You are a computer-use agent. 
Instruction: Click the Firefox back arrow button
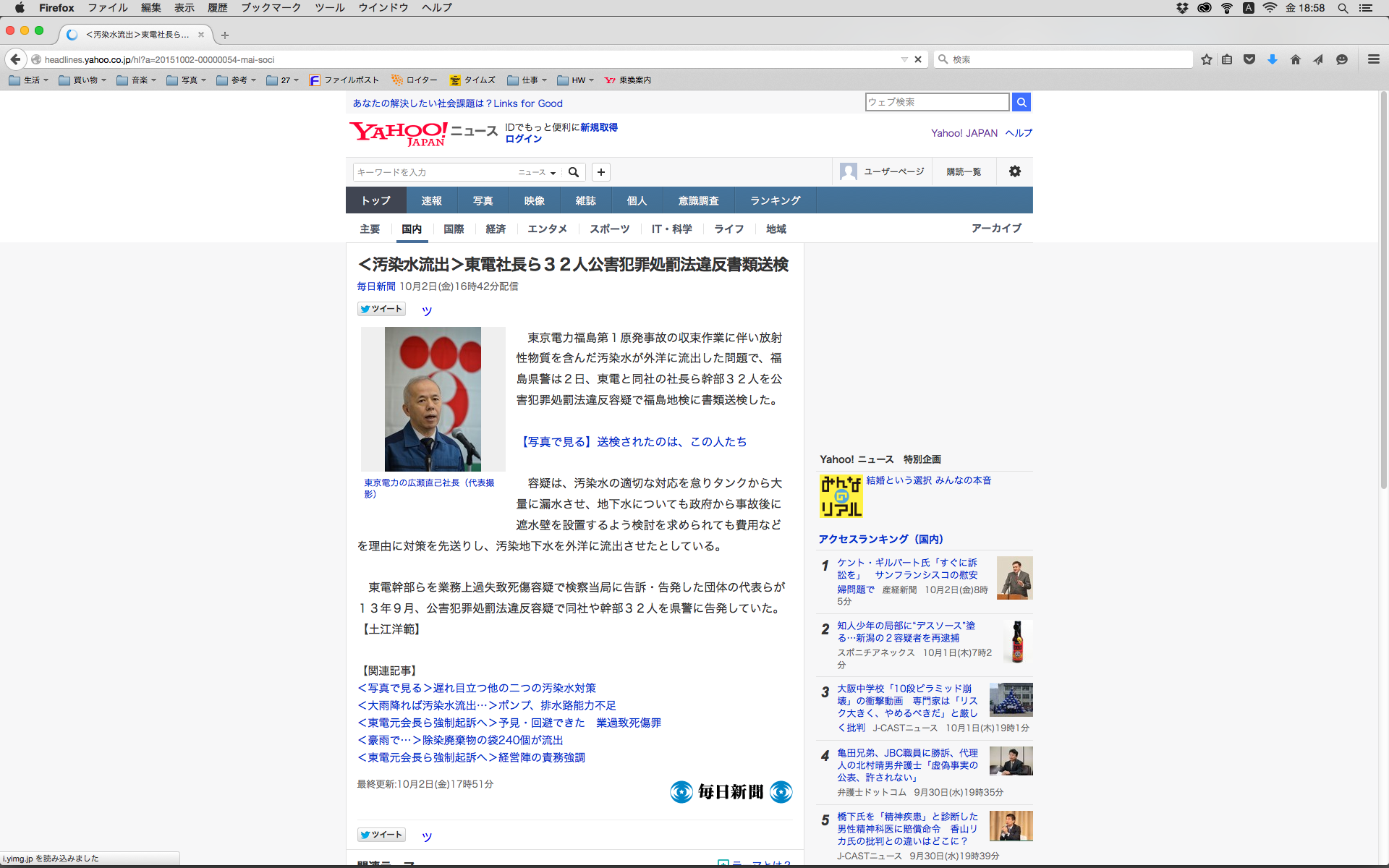[x=15, y=59]
